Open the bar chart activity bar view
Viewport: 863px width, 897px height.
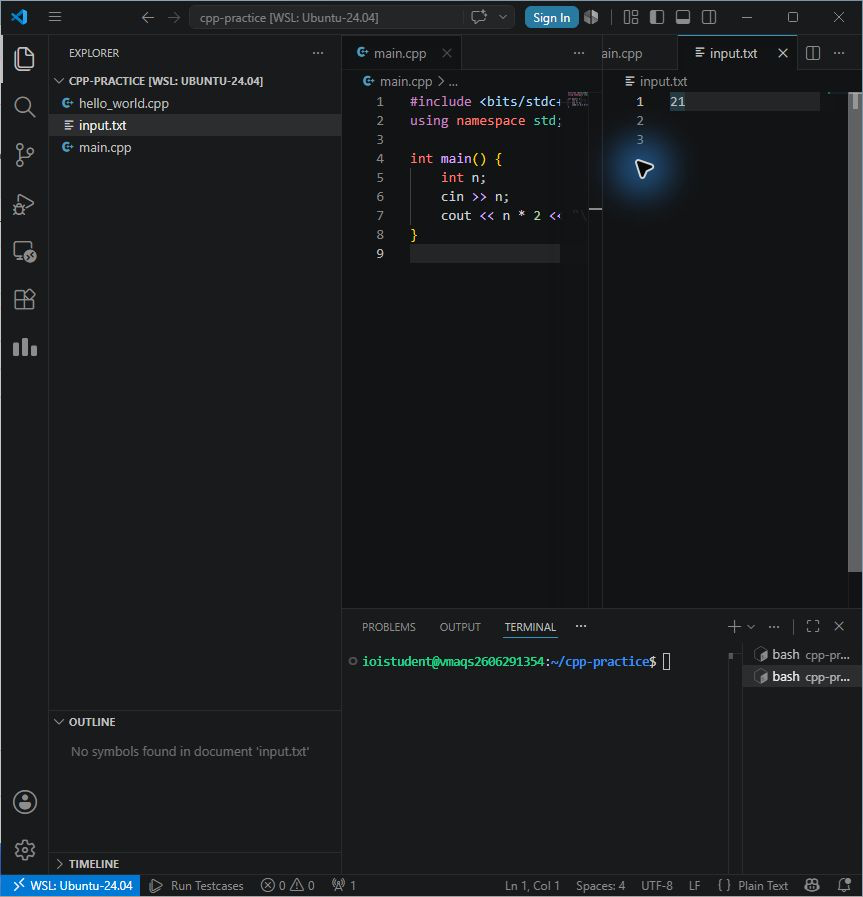[x=24, y=347]
